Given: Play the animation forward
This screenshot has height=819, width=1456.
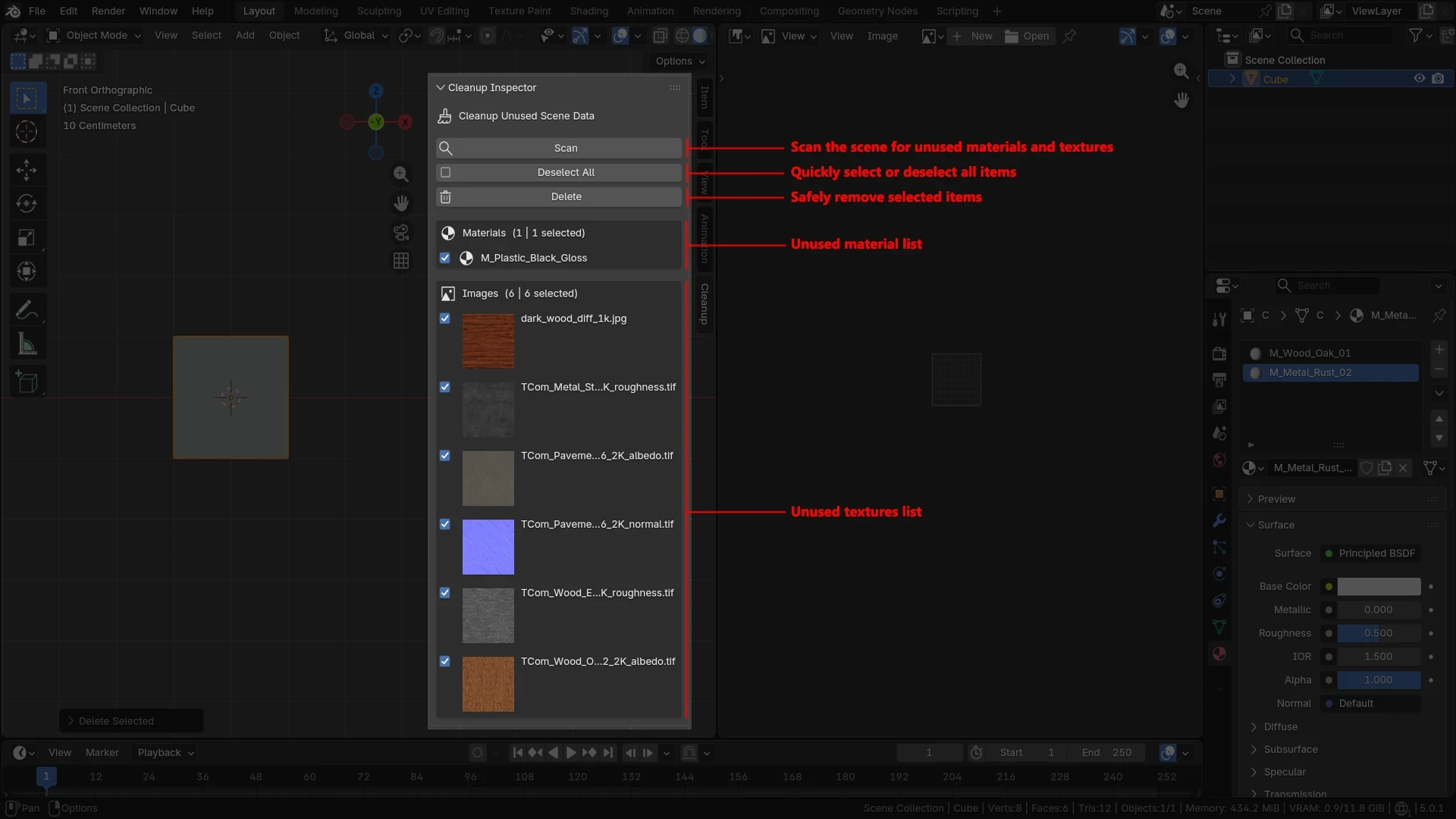Looking at the screenshot, I should click(571, 753).
